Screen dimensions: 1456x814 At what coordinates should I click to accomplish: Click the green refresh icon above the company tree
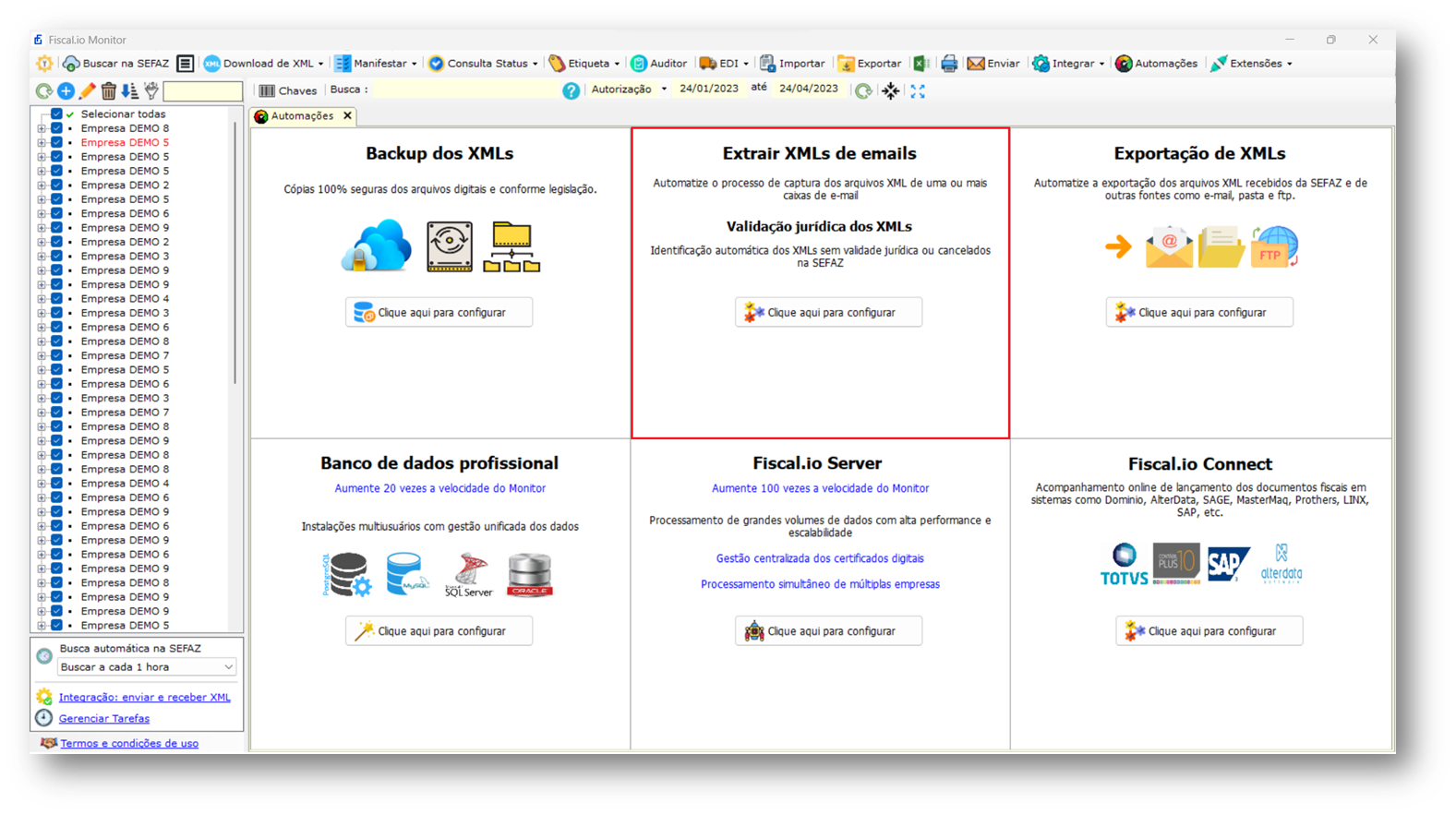[43, 90]
